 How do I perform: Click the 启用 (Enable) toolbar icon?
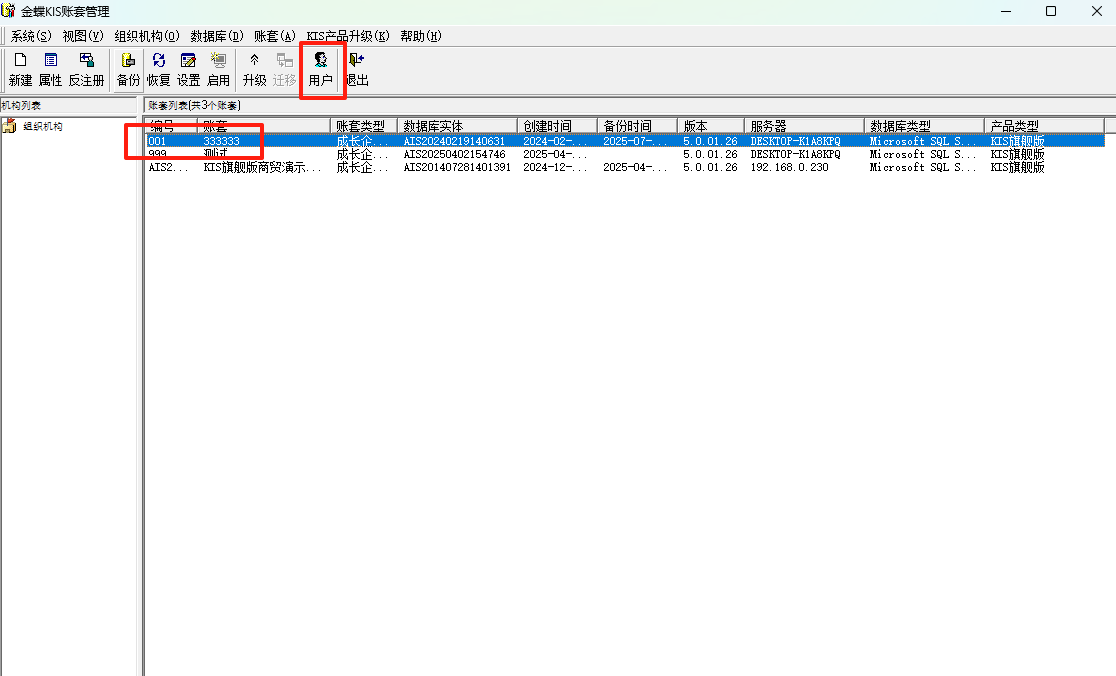click(x=218, y=69)
